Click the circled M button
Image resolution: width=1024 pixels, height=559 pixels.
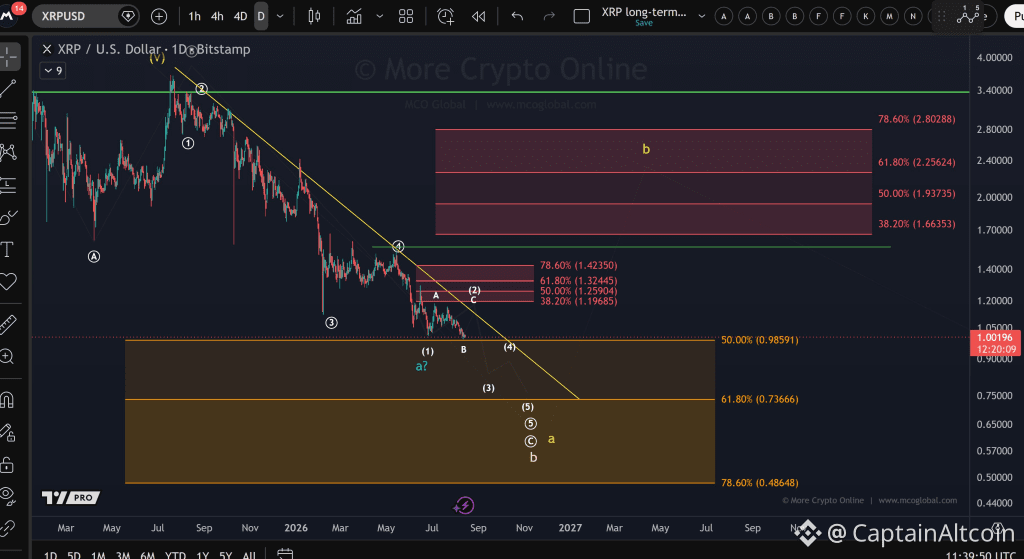click(x=889, y=16)
